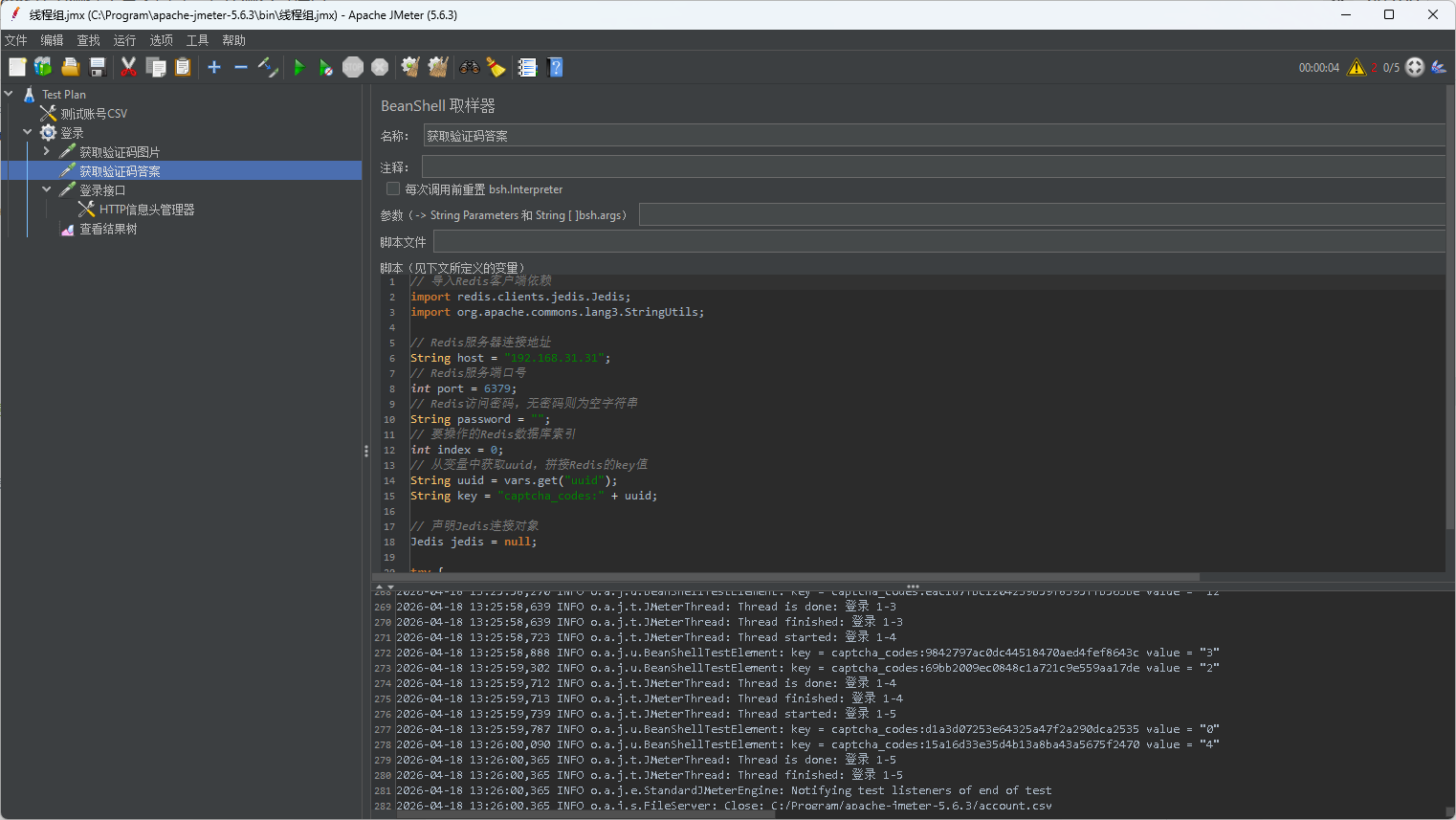
Task: Click the elapsed time 00:00:04 display
Action: pos(1318,68)
